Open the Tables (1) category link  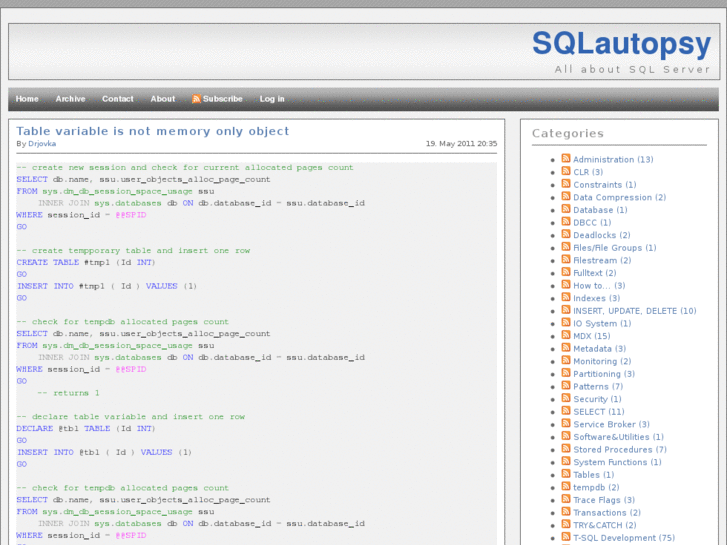594,475
